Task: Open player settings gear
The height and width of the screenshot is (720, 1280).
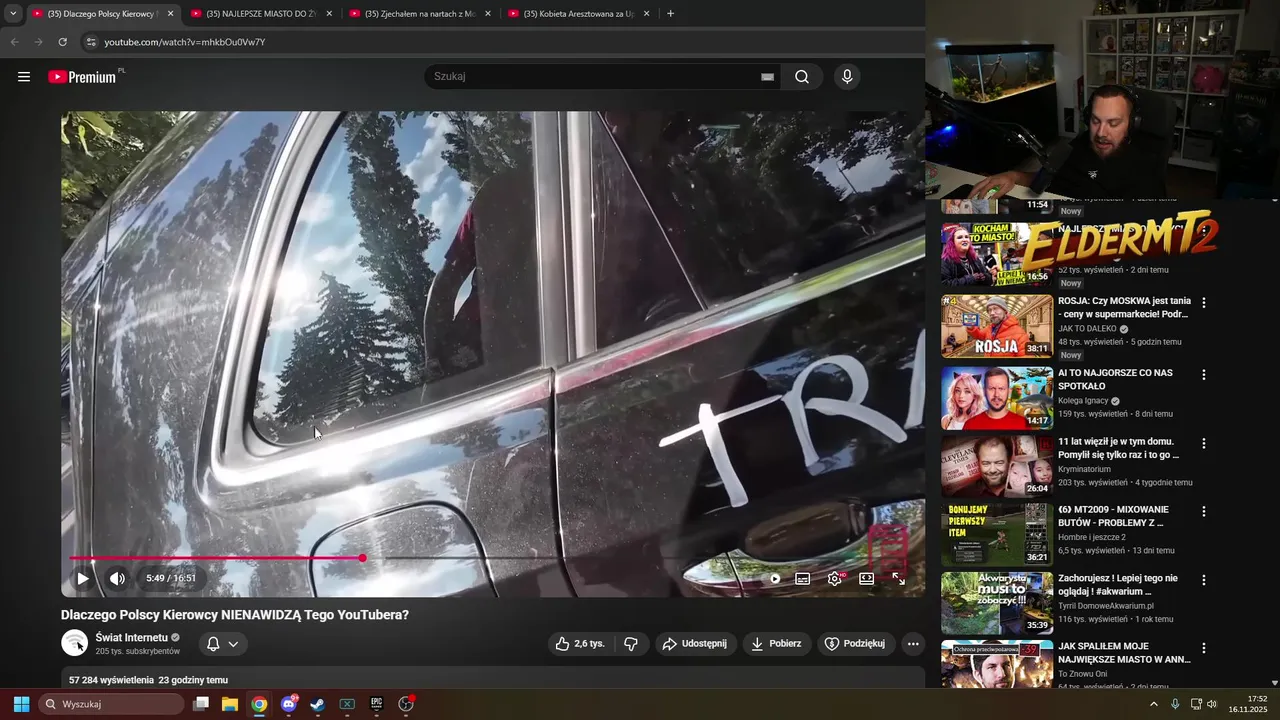Action: click(x=835, y=578)
